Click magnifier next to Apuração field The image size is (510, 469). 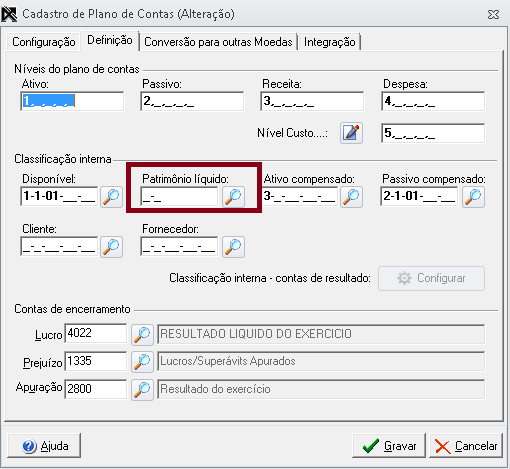click(x=142, y=389)
